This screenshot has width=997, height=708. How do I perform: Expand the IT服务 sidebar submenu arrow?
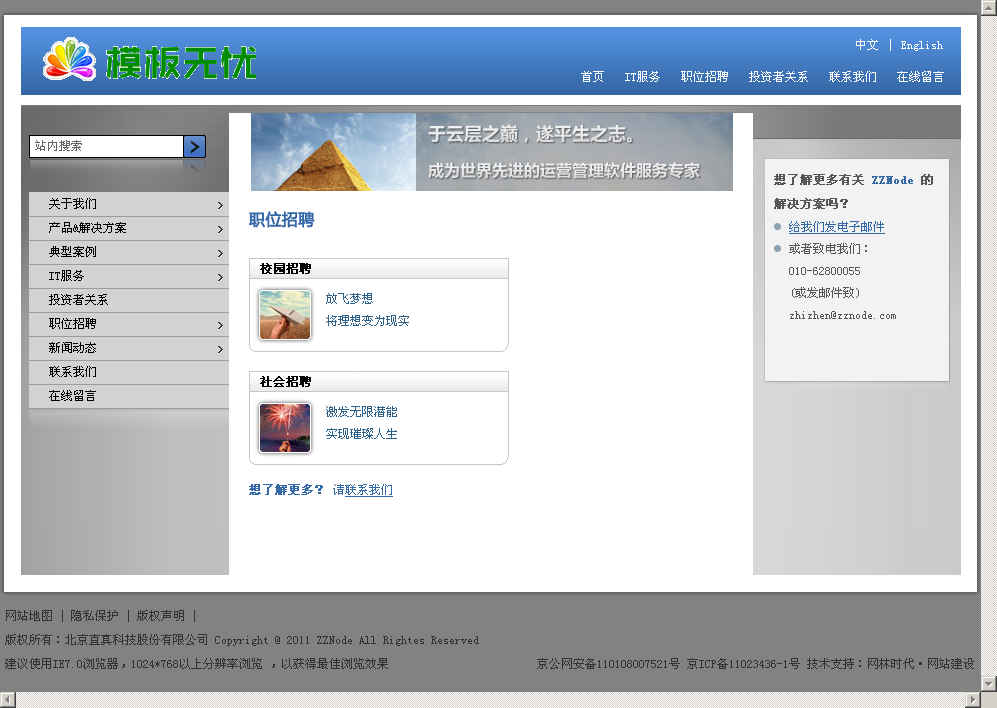click(220, 277)
